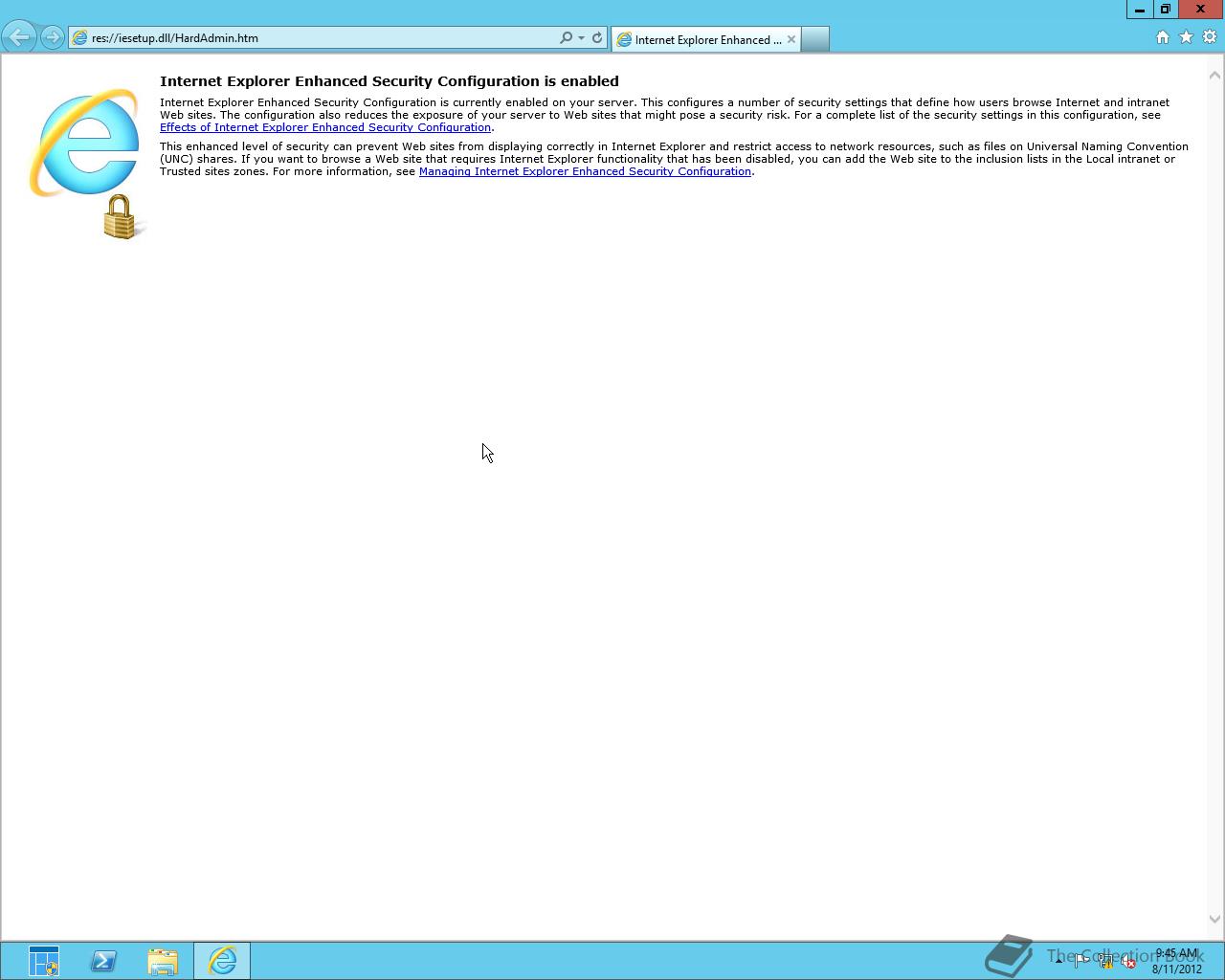Click the Internet Explorer taskbar button
The image size is (1225, 980).
pyautogui.click(x=222, y=961)
